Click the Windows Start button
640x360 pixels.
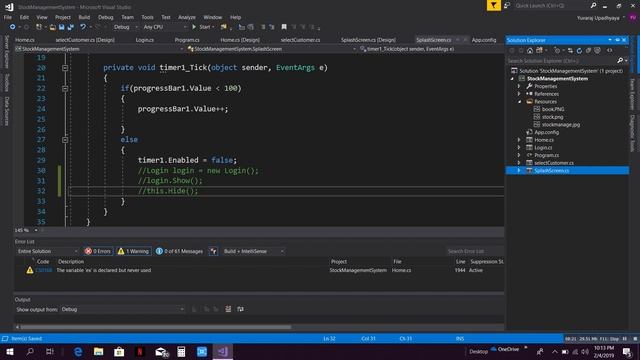click(x=10, y=351)
